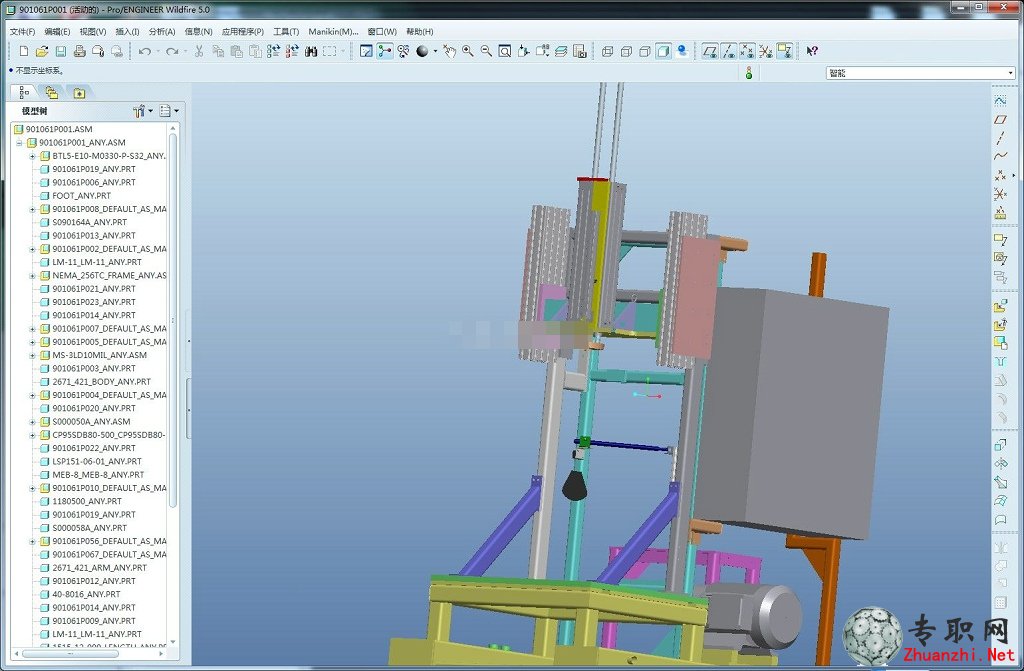
Task: Open the View Manager icon
Action: 579,51
